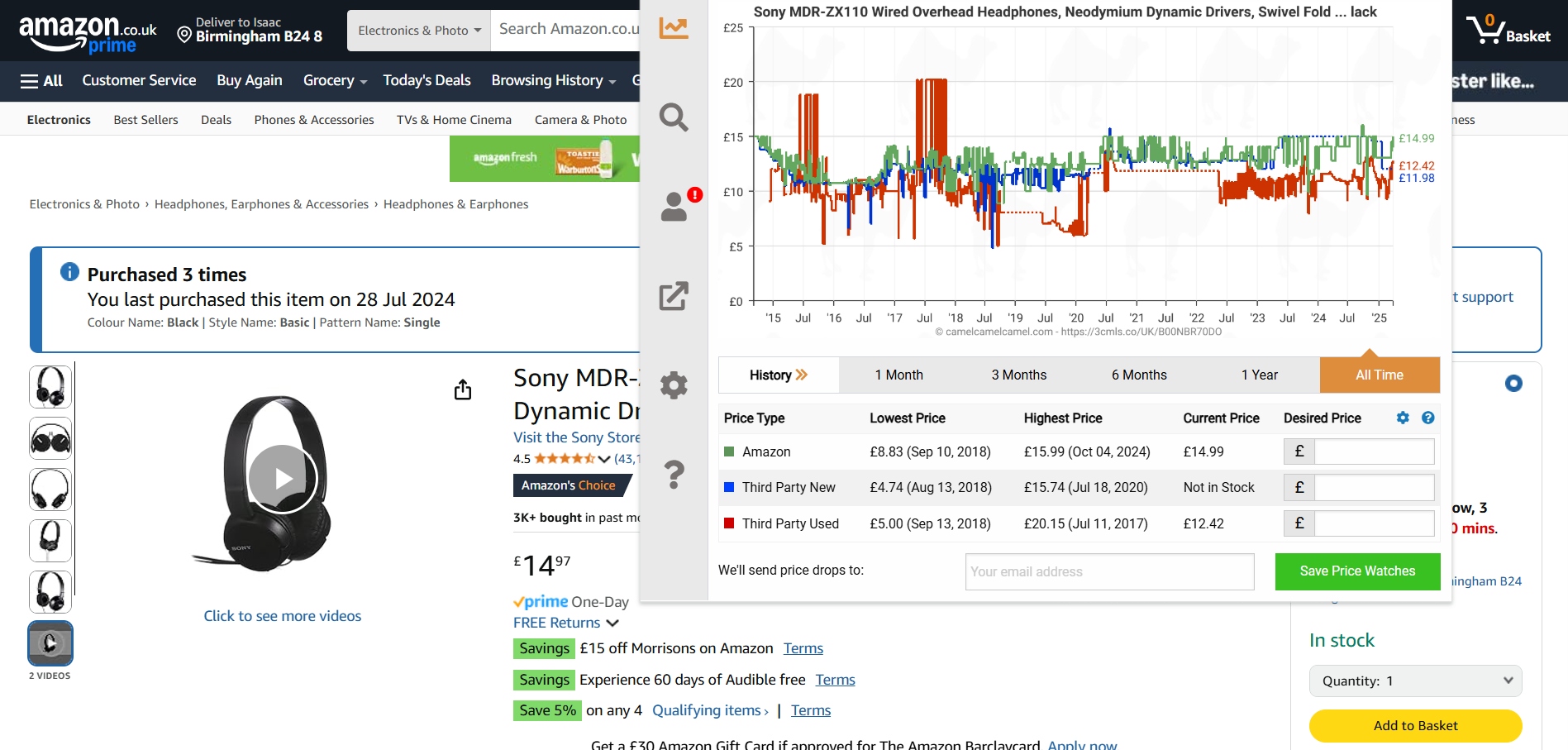The image size is (1568, 750).
Task: Click the Amazon.co.uk prime logo
Action: pos(88,33)
